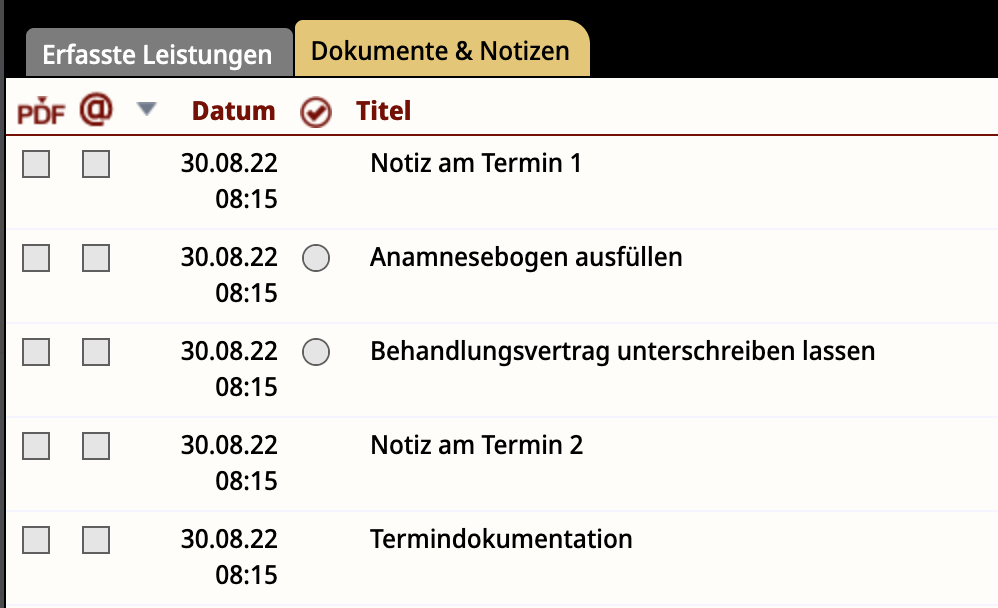This screenshot has height=608, width=998.
Task: Open the Notiz am Termin 2 entry
Action: [x=477, y=445]
